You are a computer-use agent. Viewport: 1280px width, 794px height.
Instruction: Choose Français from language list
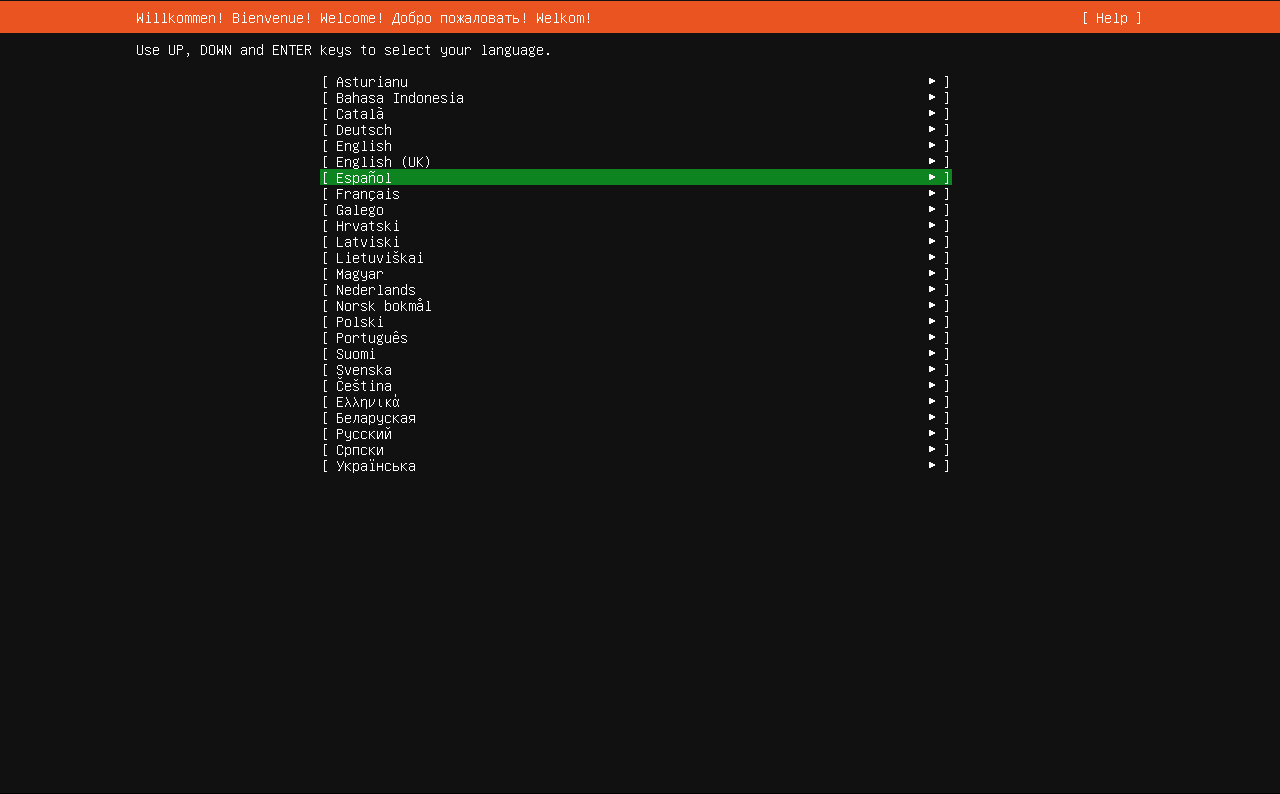(636, 194)
